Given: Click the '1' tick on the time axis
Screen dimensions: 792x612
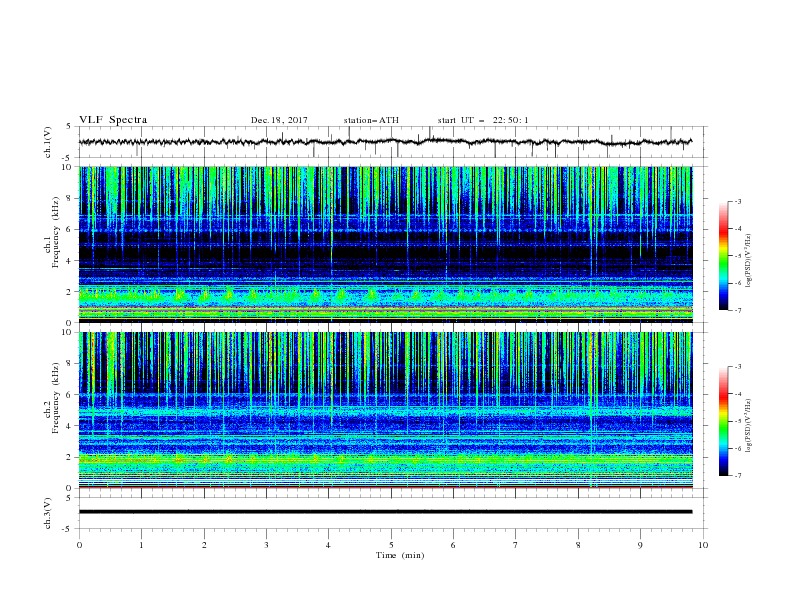Looking at the screenshot, I should click(141, 545).
